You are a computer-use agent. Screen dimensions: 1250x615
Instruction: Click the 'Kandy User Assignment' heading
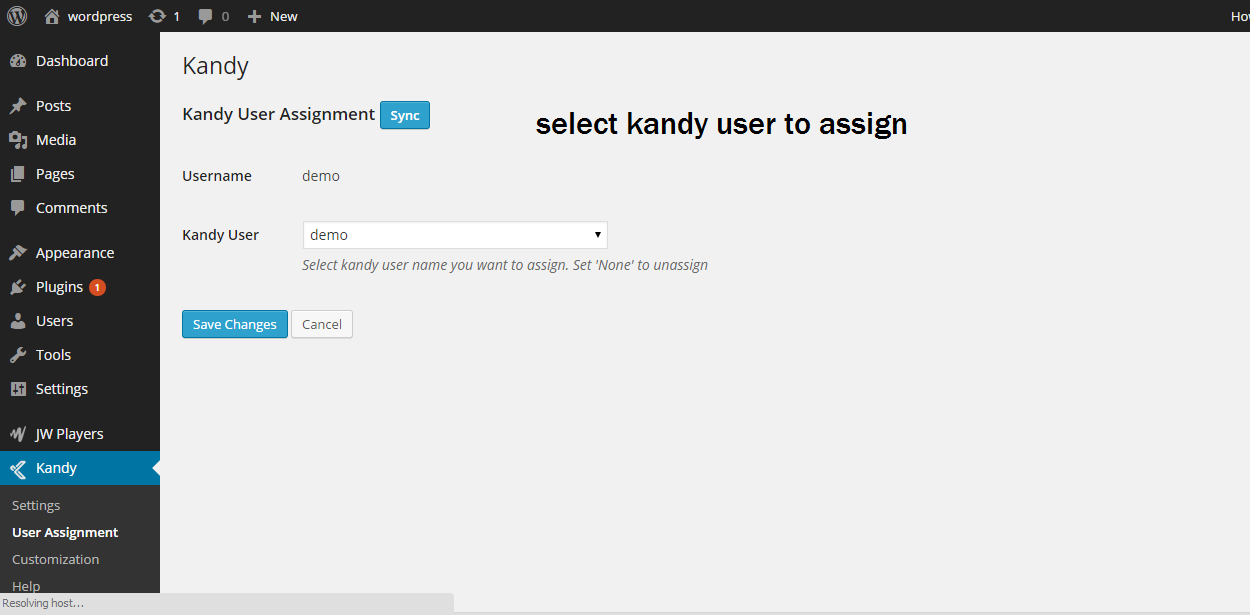point(279,114)
